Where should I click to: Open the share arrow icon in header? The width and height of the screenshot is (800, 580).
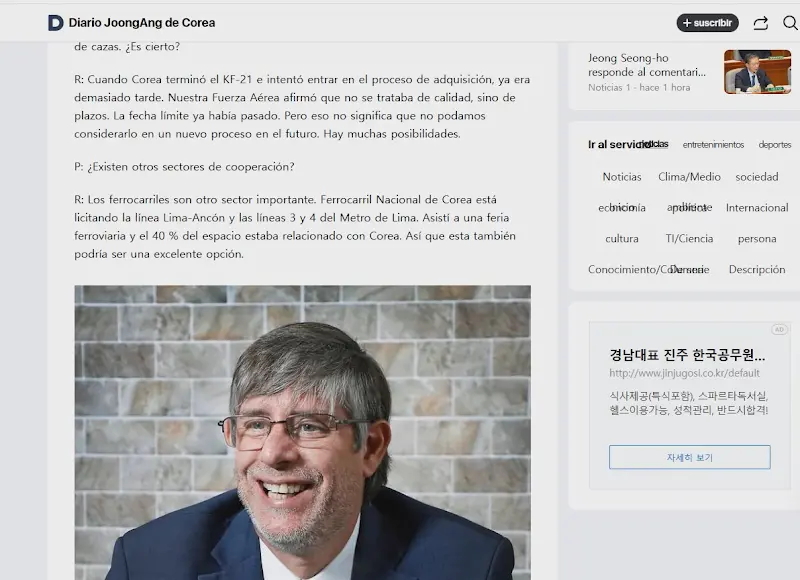pyautogui.click(x=761, y=23)
